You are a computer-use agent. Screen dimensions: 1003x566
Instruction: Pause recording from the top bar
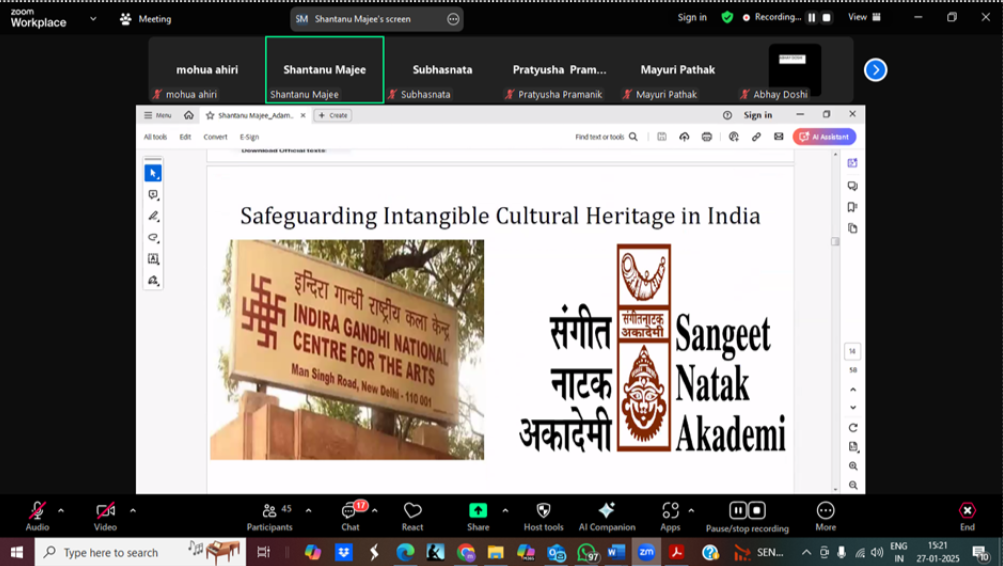[x=811, y=18]
